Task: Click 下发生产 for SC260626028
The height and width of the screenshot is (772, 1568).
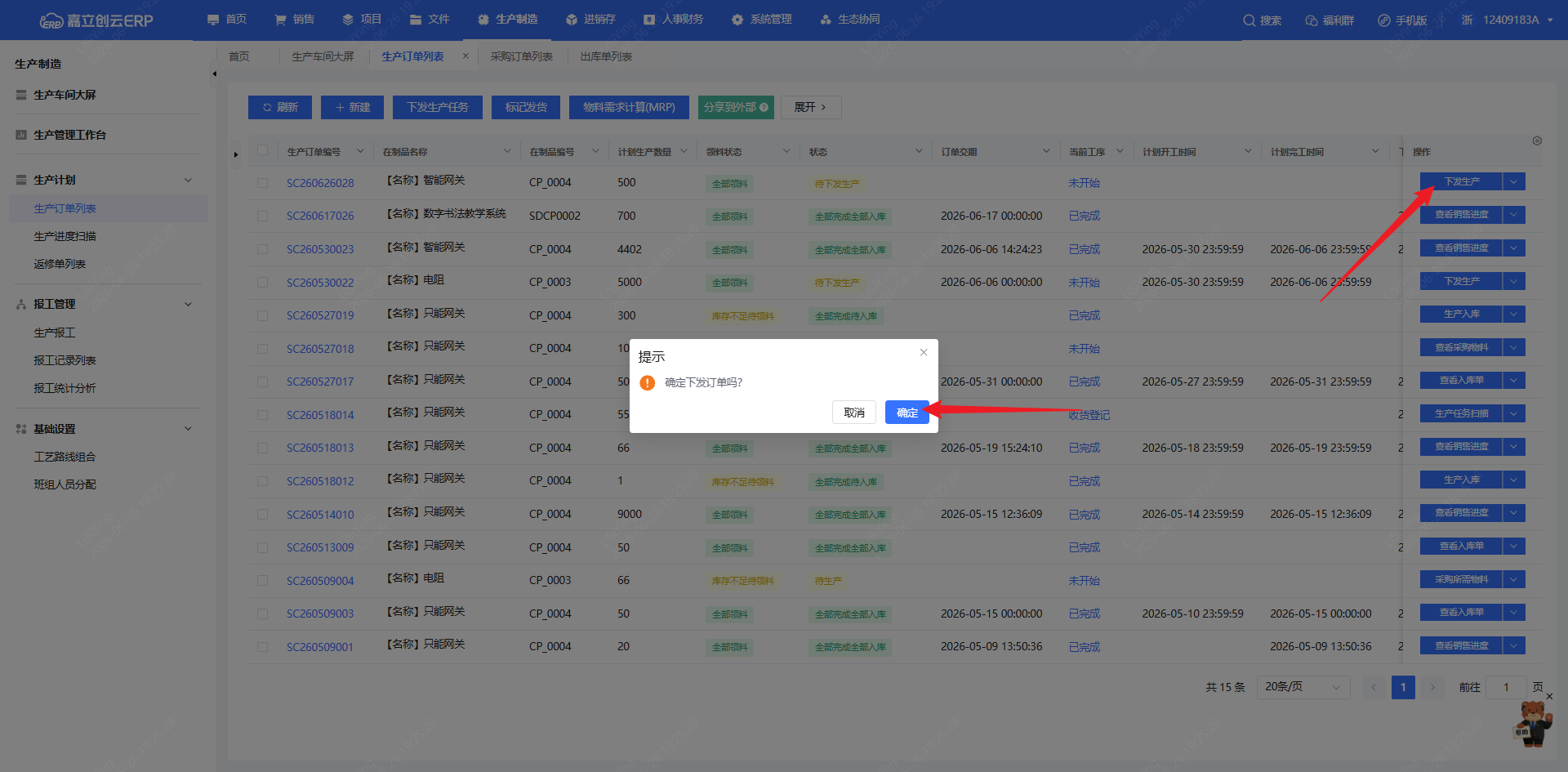Action: (1461, 181)
